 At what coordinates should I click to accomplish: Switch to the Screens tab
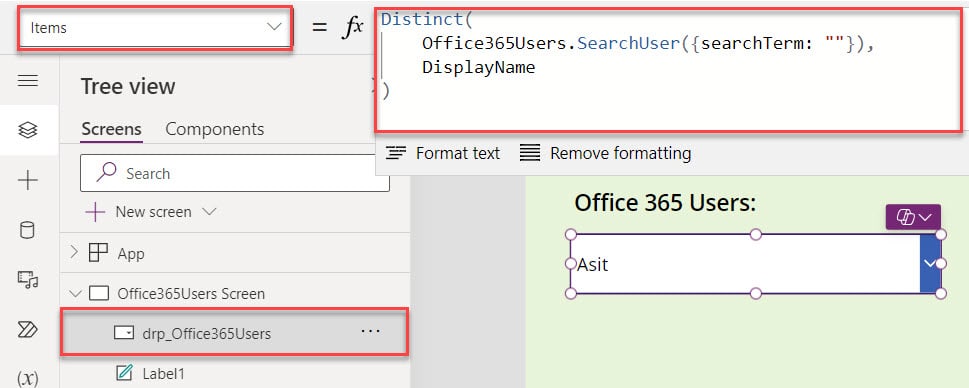click(111, 129)
